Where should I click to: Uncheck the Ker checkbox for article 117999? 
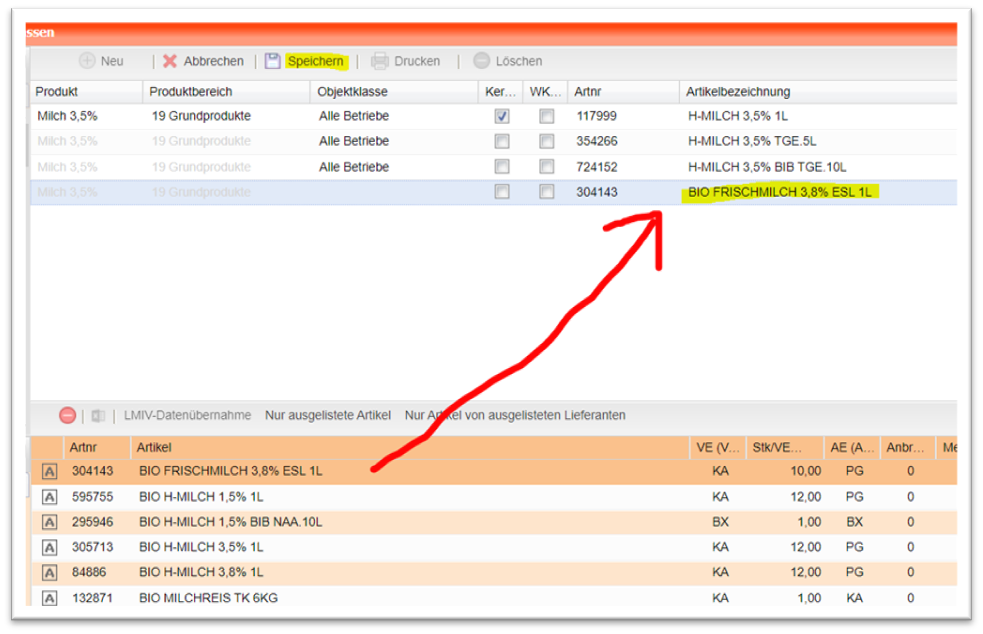tap(502, 116)
